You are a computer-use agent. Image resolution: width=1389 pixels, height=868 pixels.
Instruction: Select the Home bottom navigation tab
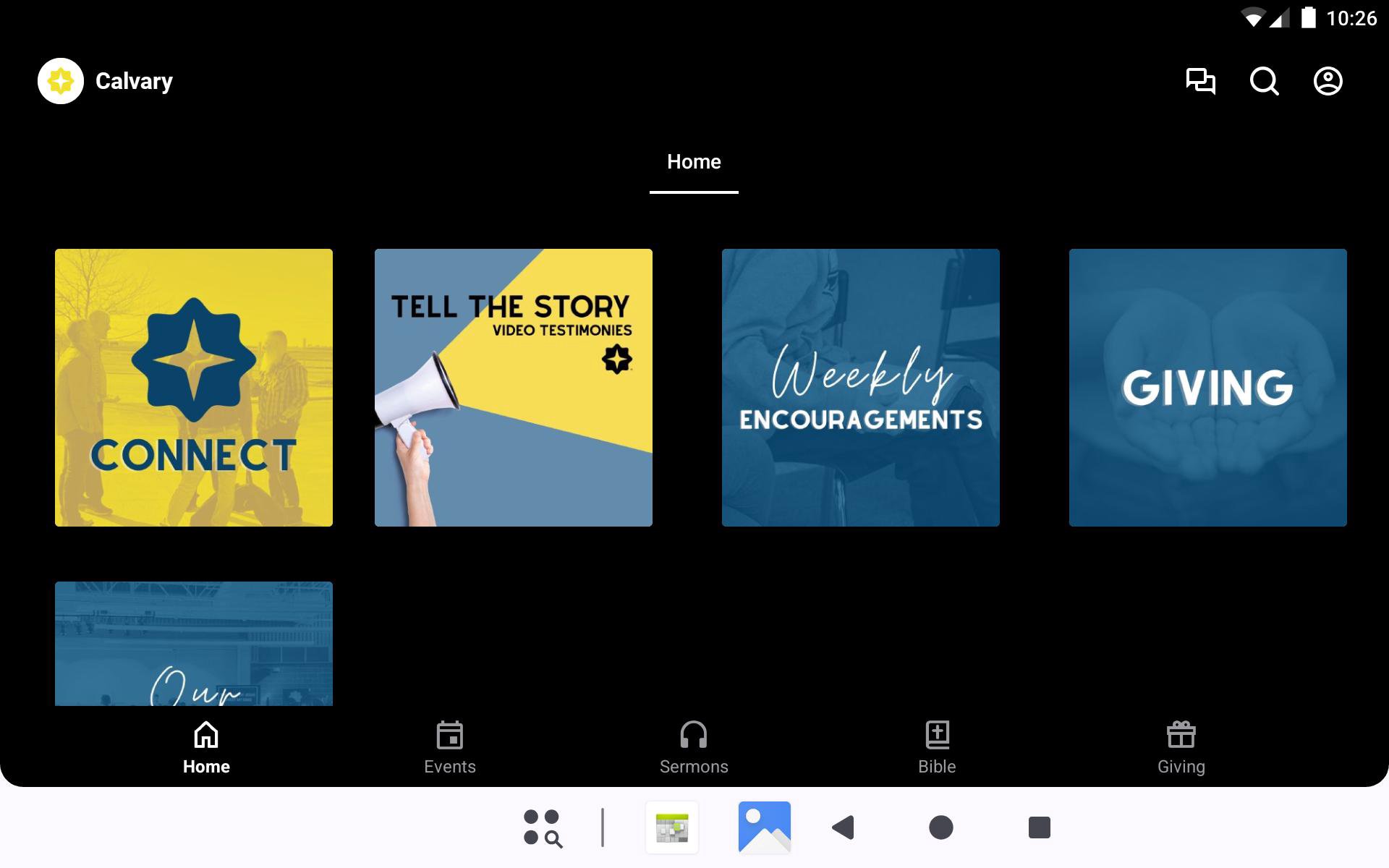click(x=206, y=748)
